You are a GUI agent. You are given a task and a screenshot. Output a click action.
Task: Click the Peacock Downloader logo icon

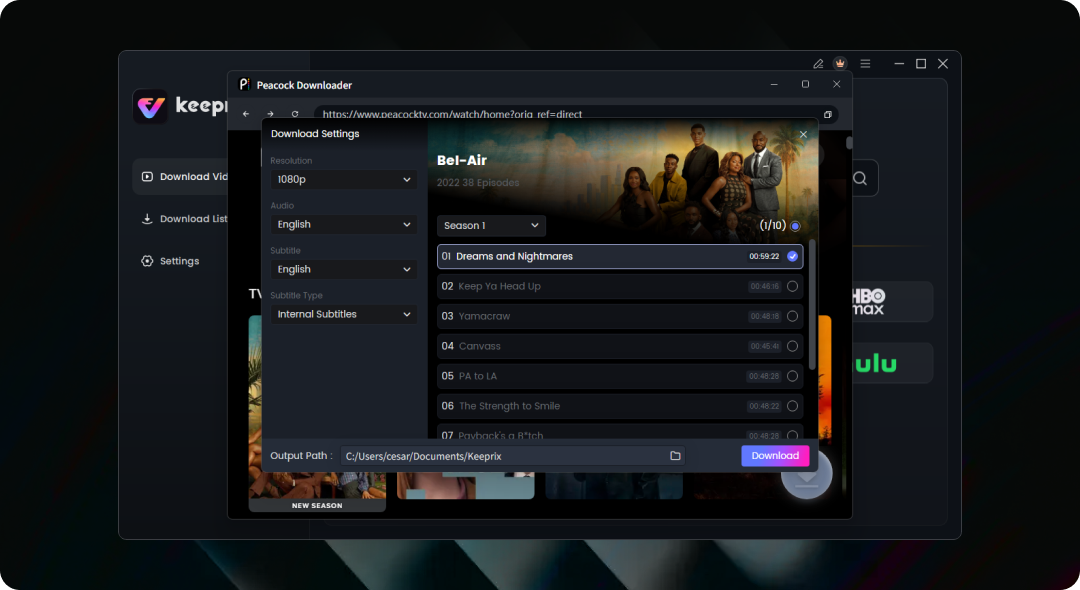(x=244, y=84)
